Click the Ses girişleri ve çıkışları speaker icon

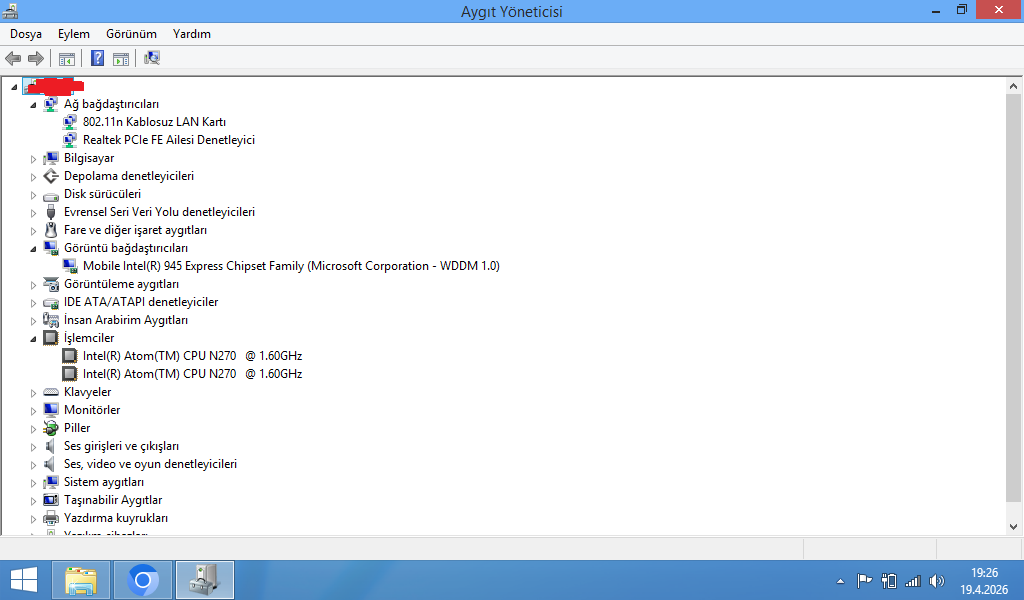tap(50, 446)
